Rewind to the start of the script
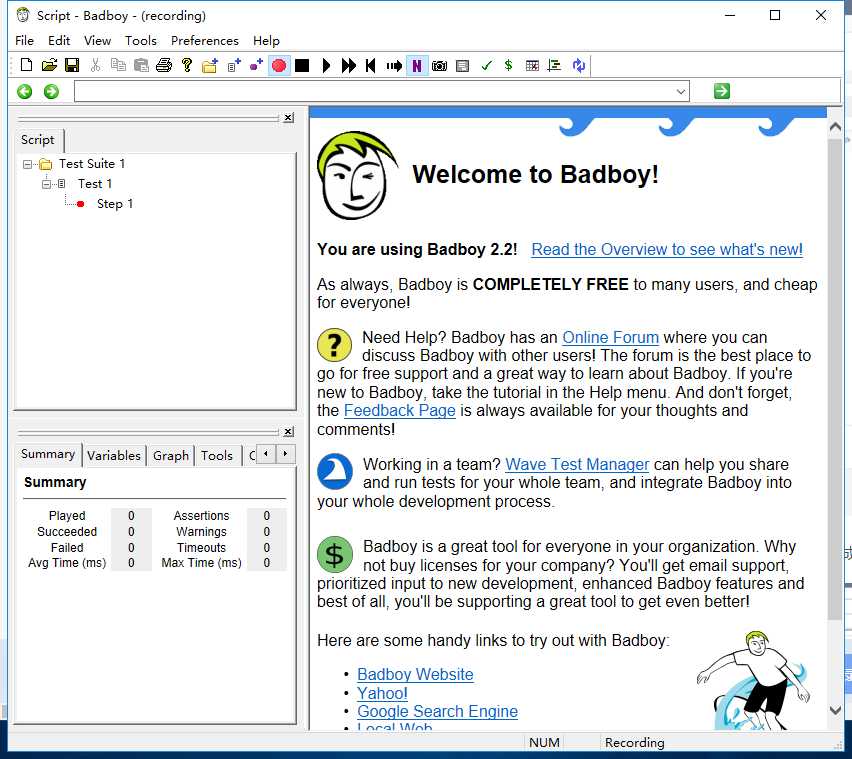Viewport: 852px width, 759px height. tap(371, 66)
